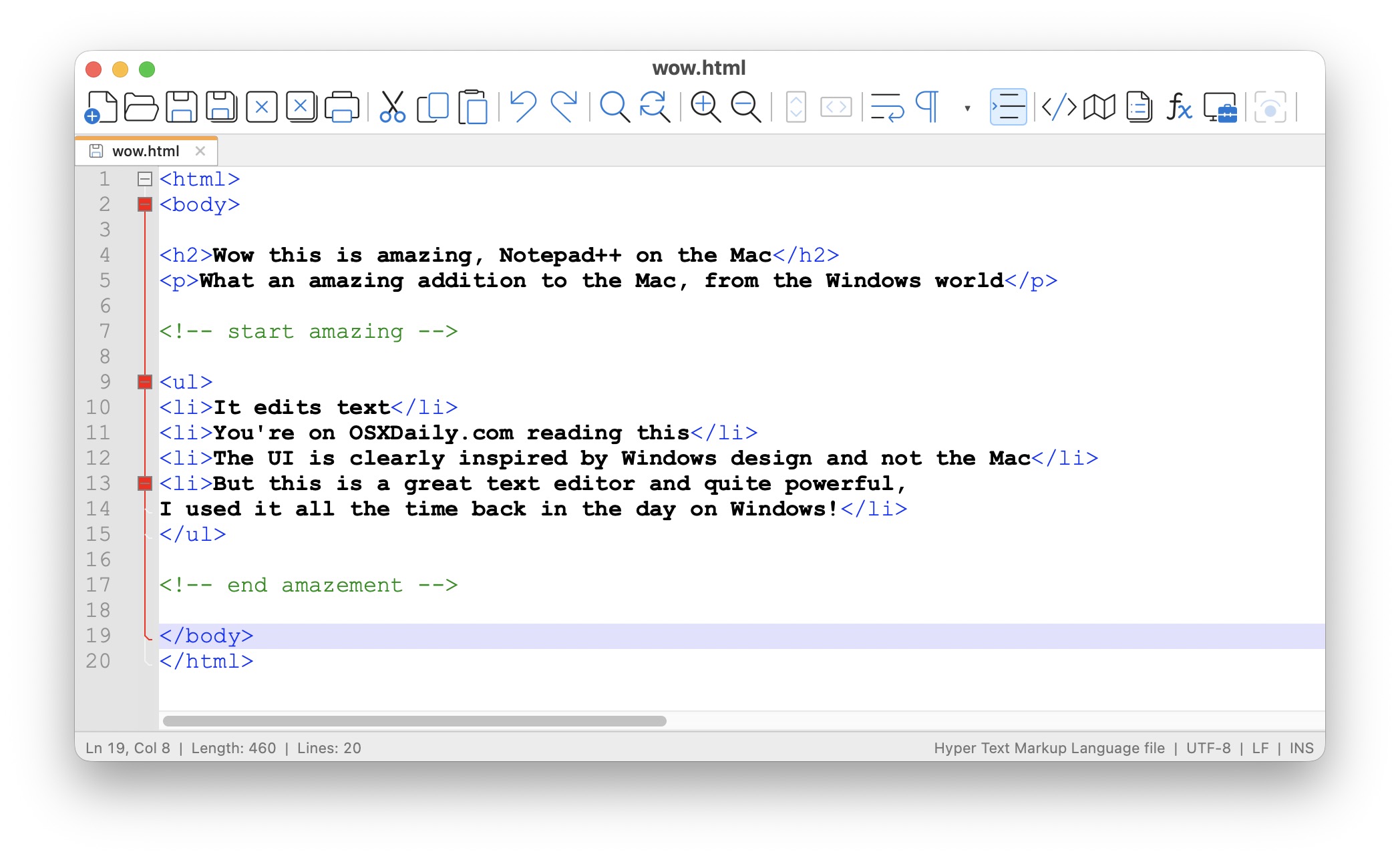Viewport: 1400px width, 860px height.
Task: Click 'Lines: 20' in the status bar
Action: (x=329, y=748)
